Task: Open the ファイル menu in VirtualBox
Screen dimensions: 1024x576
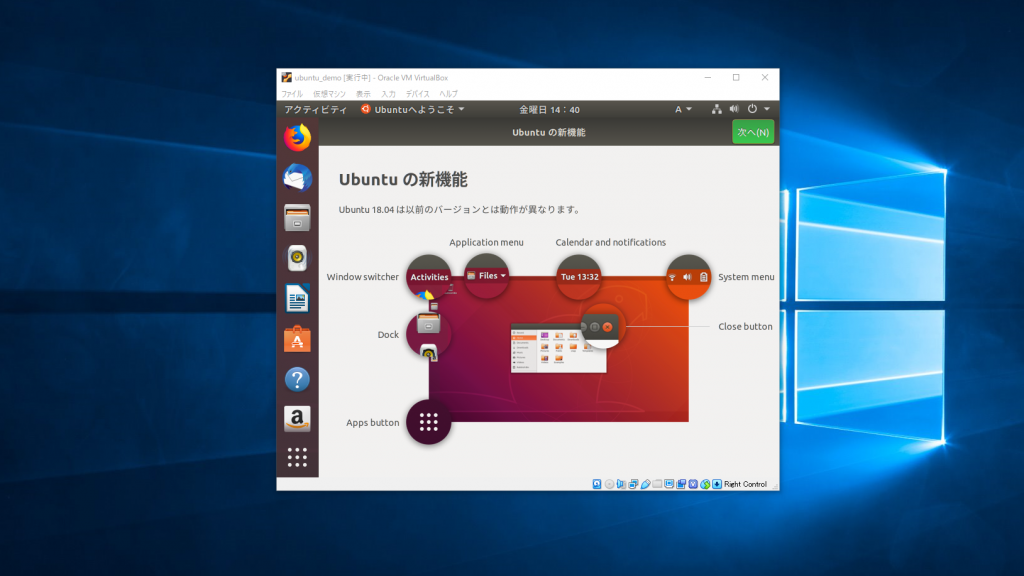Action: click(291, 93)
